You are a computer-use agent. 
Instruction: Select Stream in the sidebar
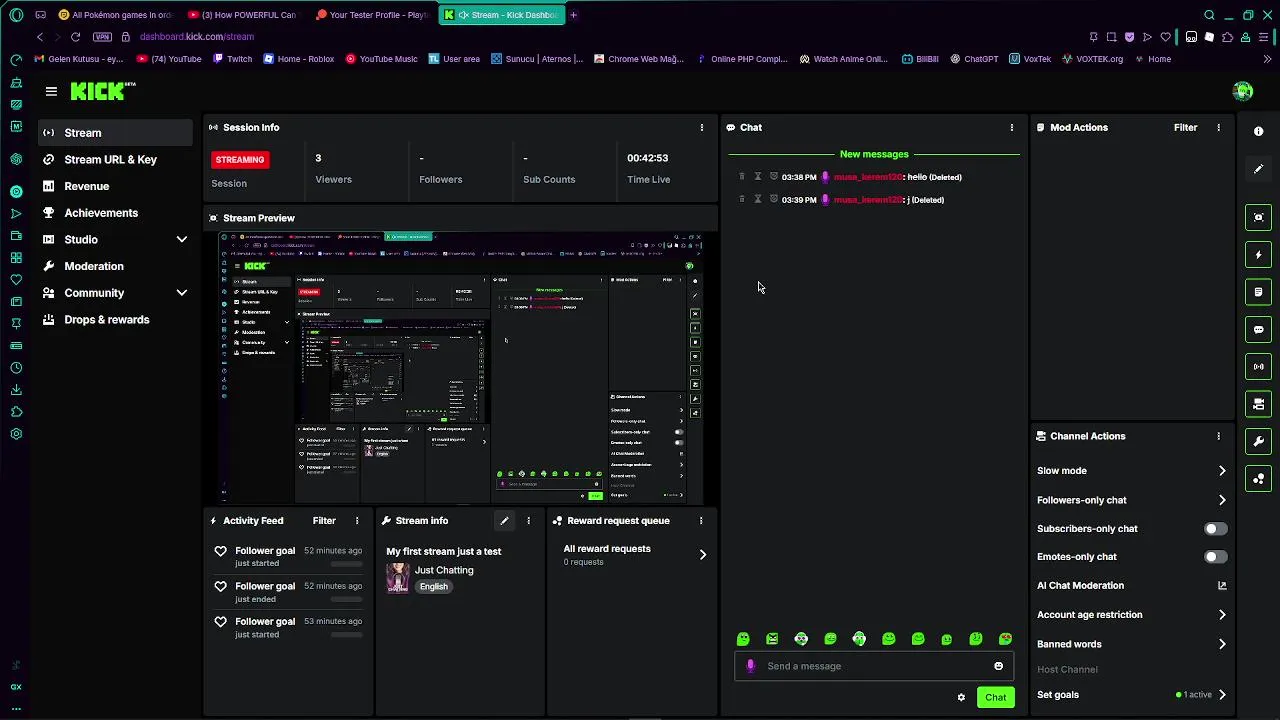pos(116,133)
